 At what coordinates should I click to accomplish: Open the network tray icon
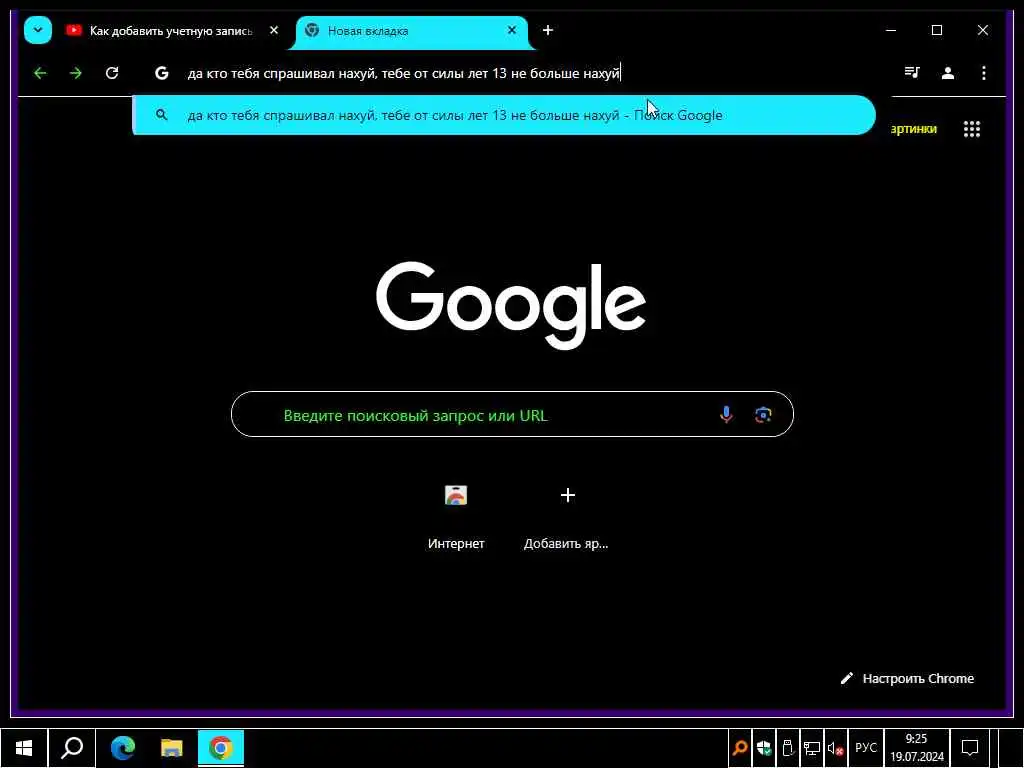click(x=812, y=748)
